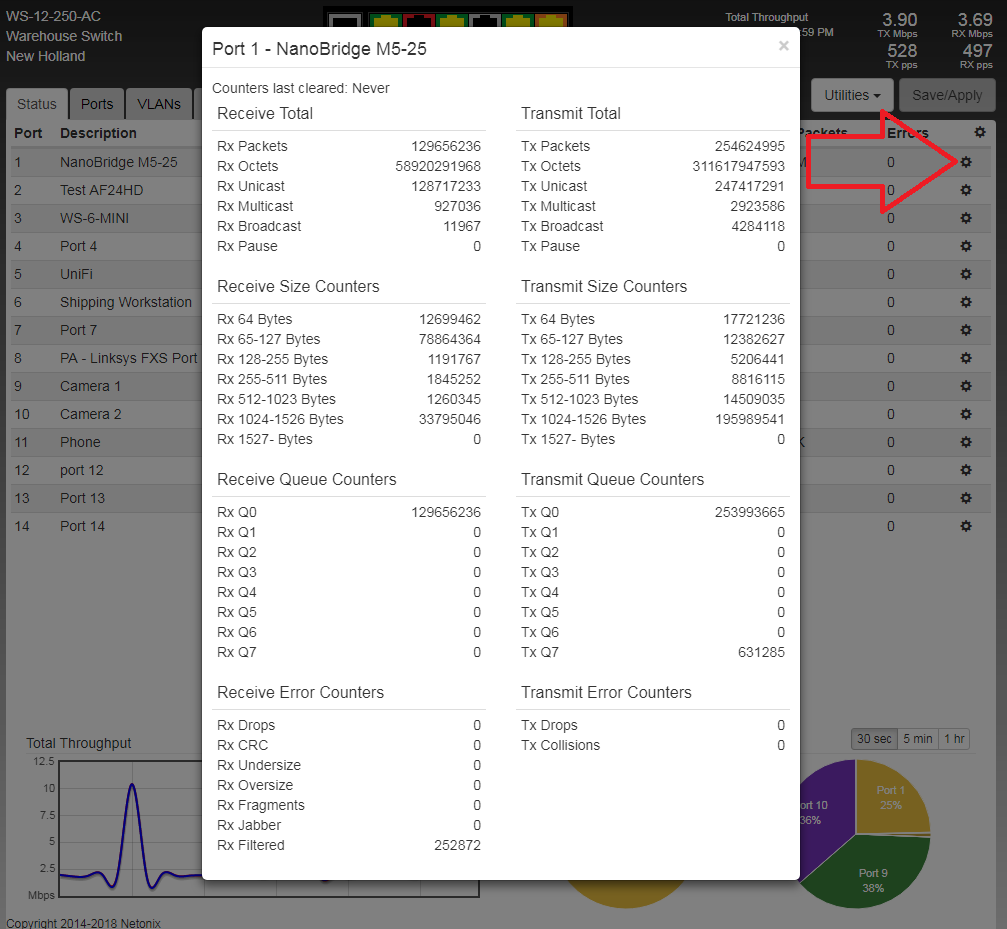Select the 5 min time range
The image size is (1007, 929).
917,739
